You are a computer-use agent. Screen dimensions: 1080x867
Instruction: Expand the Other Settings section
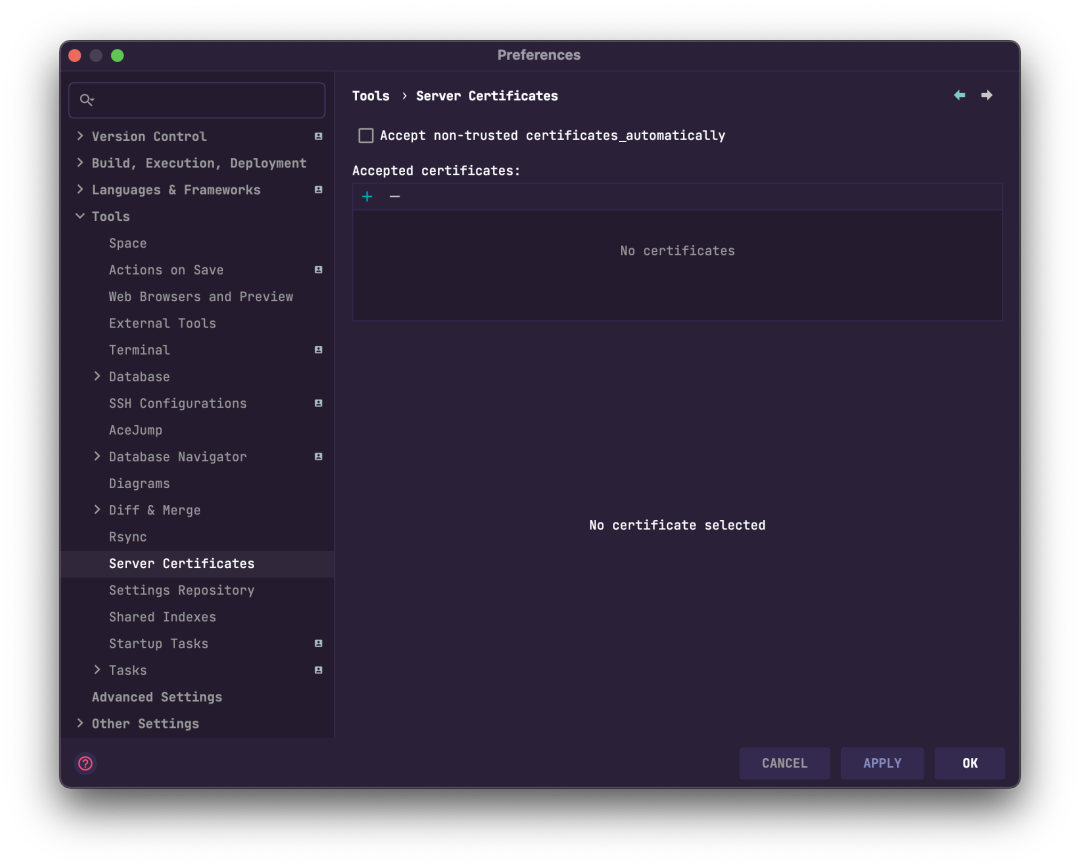(80, 723)
